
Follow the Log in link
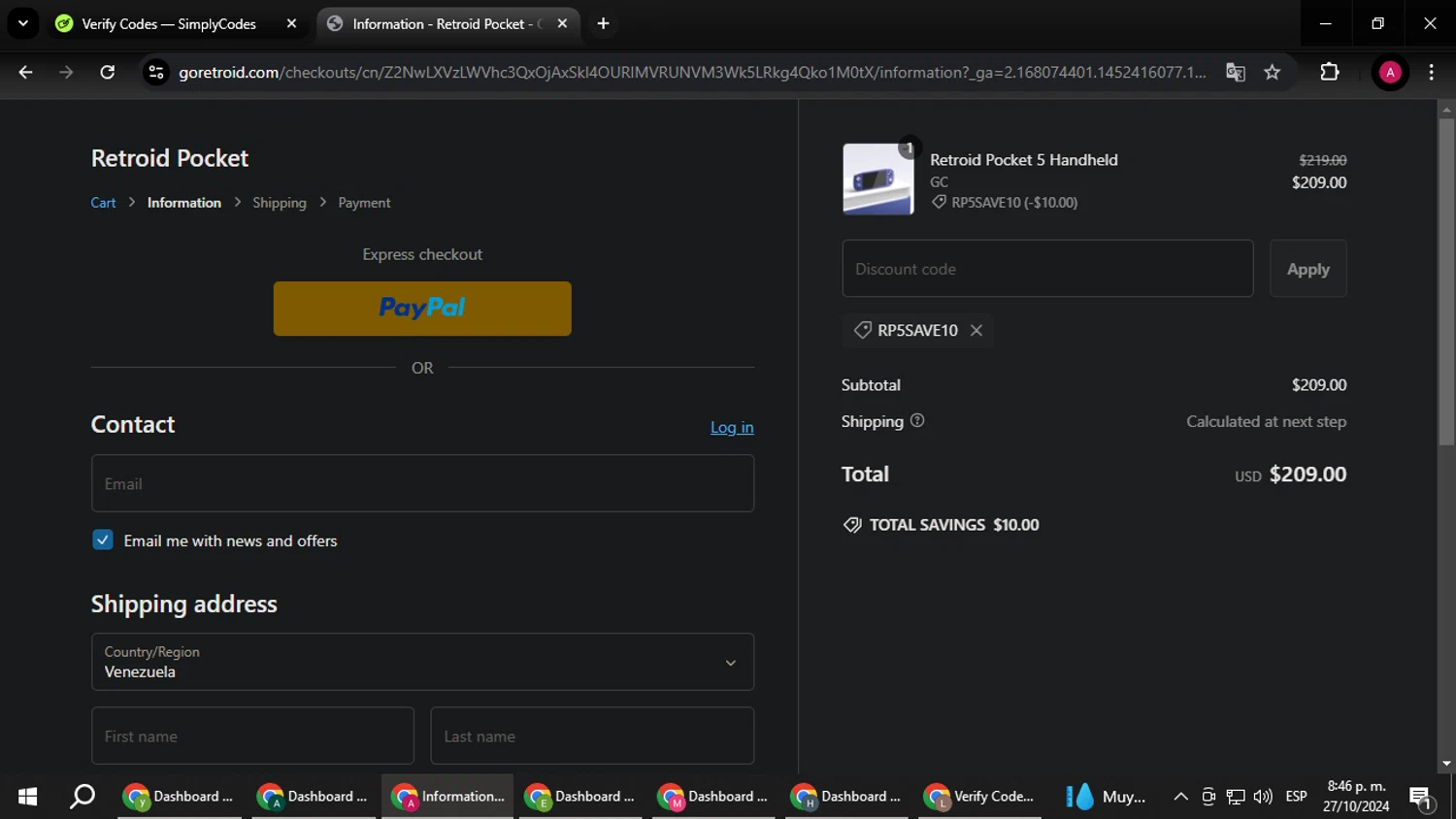(732, 427)
